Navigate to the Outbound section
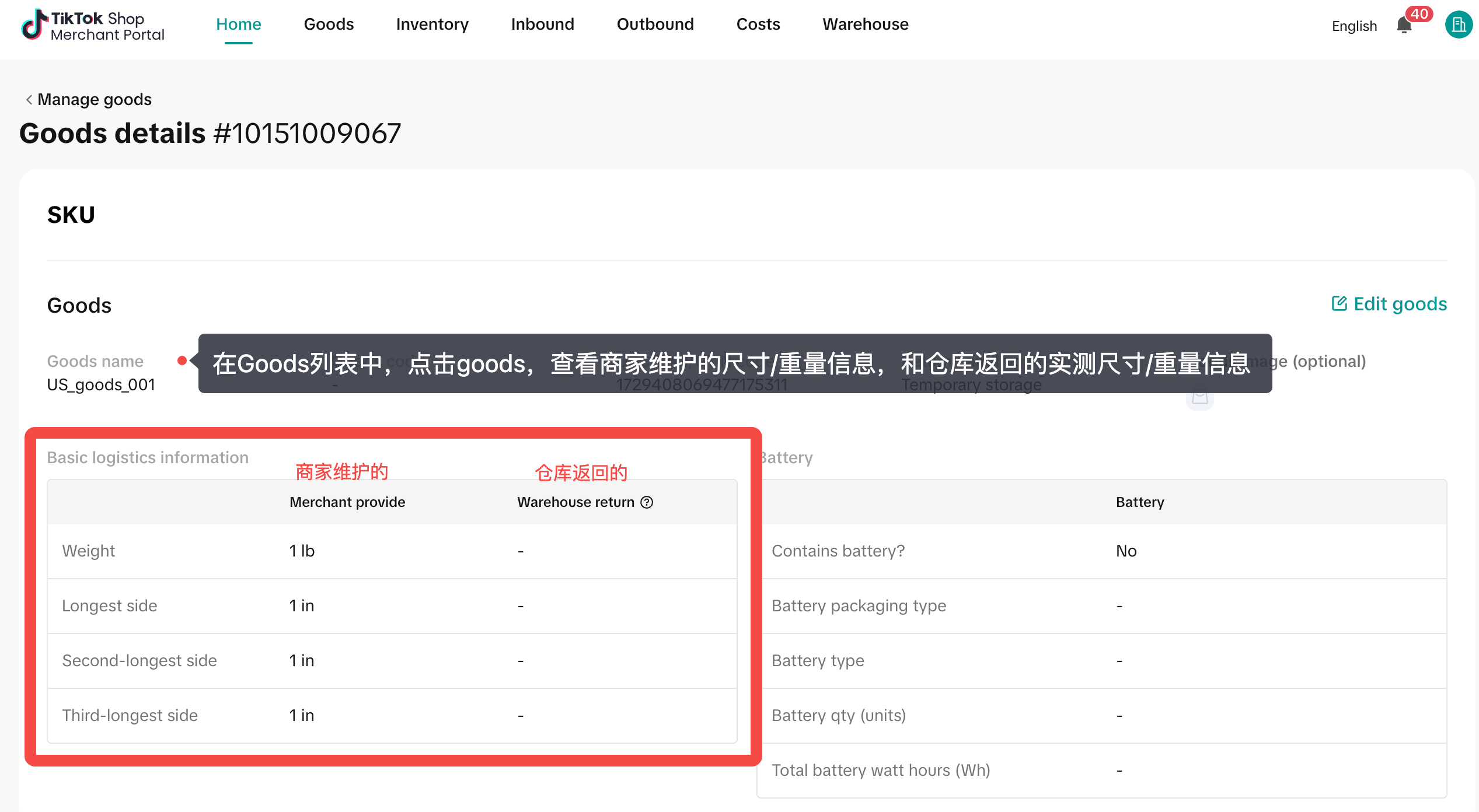 [x=655, y=24]
